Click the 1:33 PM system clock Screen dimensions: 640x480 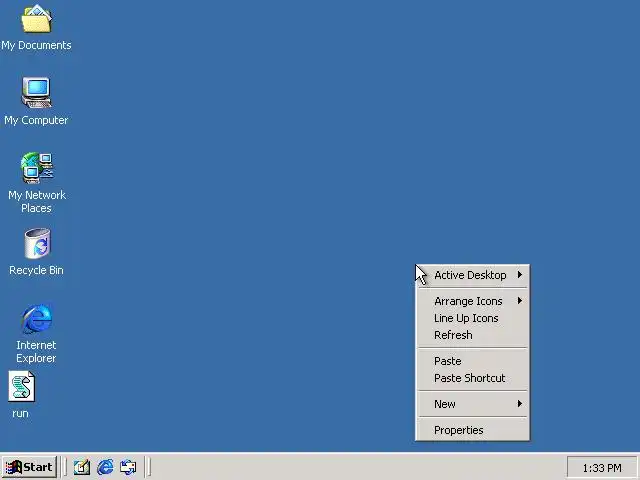point(602,468)
